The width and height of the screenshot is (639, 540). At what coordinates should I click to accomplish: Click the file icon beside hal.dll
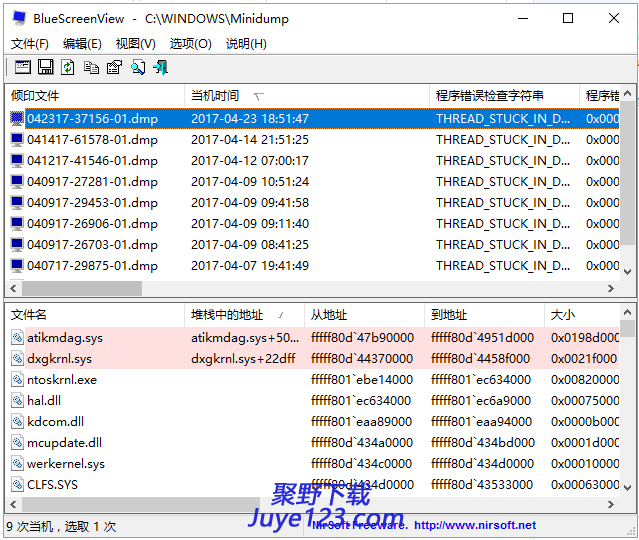point(17,401)
